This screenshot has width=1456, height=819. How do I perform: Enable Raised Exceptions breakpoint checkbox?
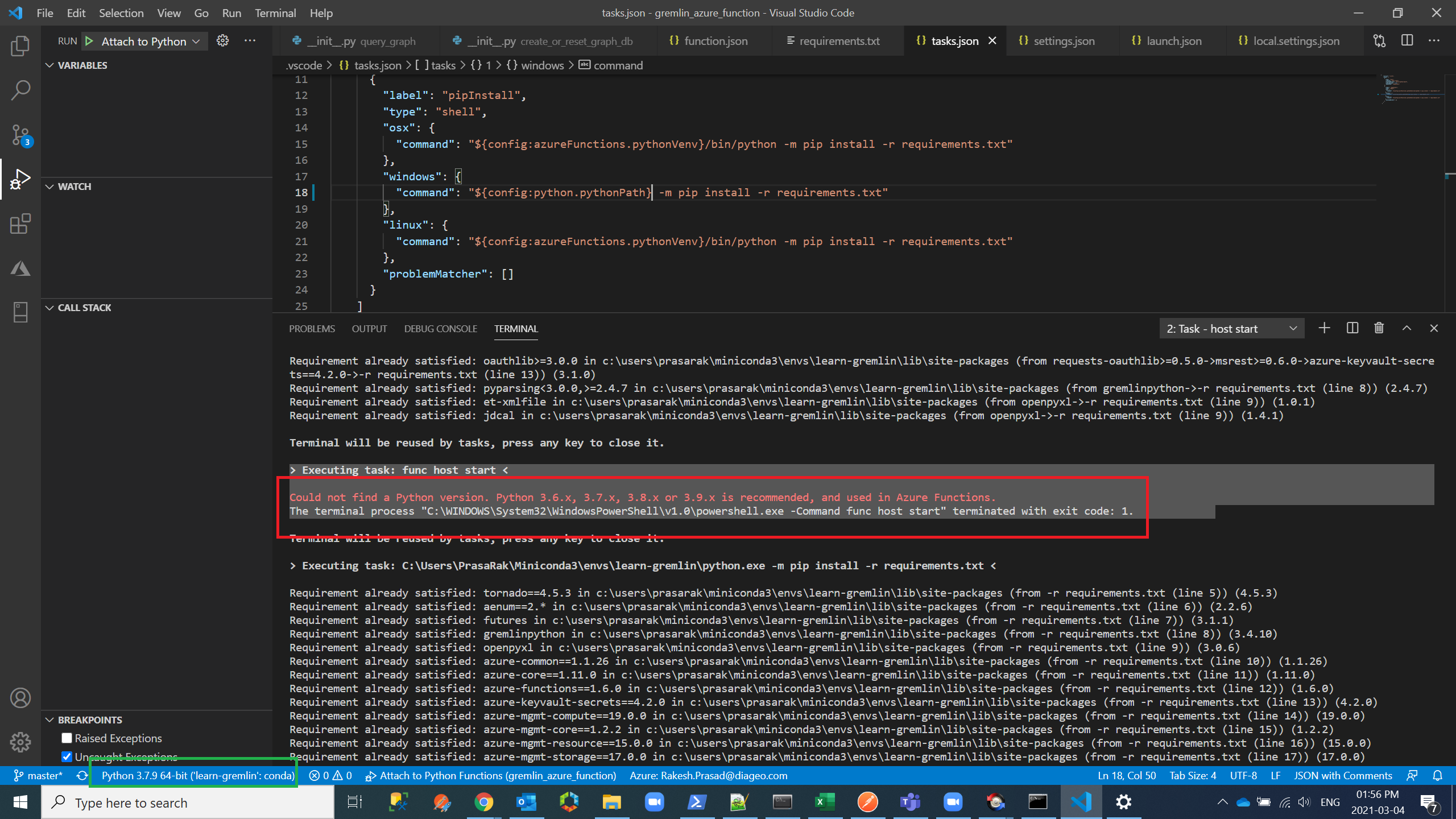67,738
